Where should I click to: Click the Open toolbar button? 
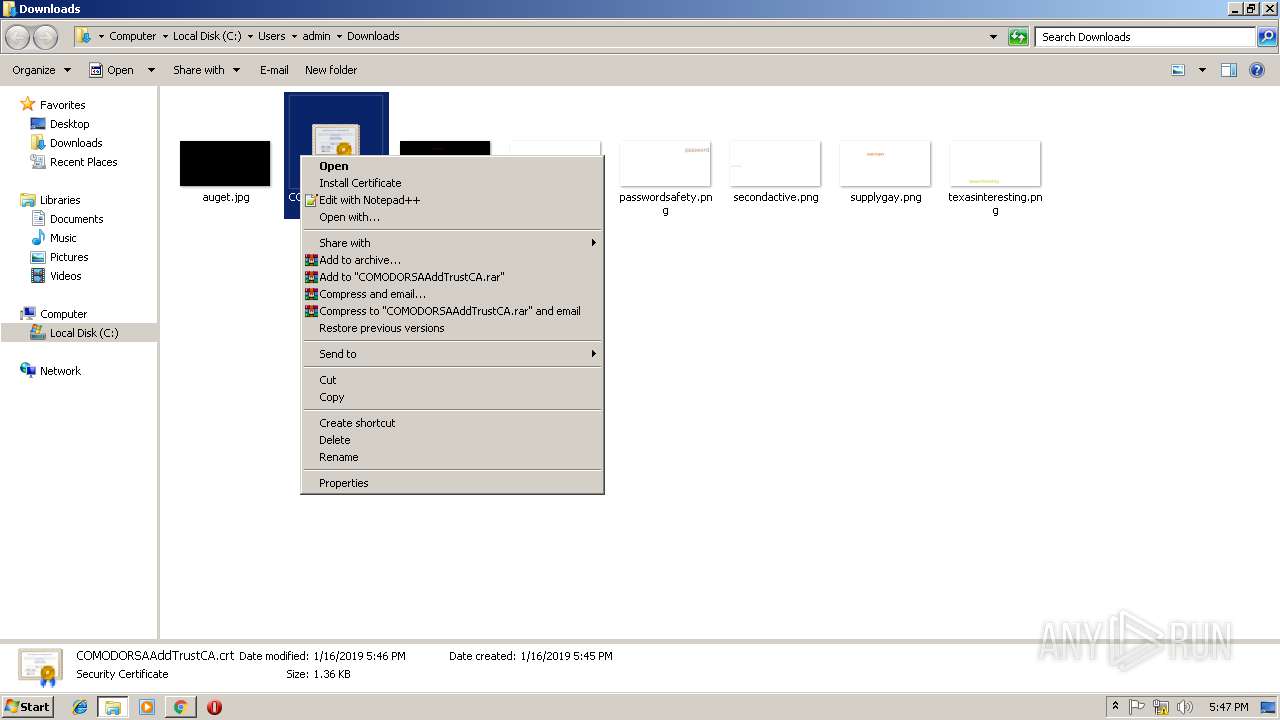[x=113, y=70]
